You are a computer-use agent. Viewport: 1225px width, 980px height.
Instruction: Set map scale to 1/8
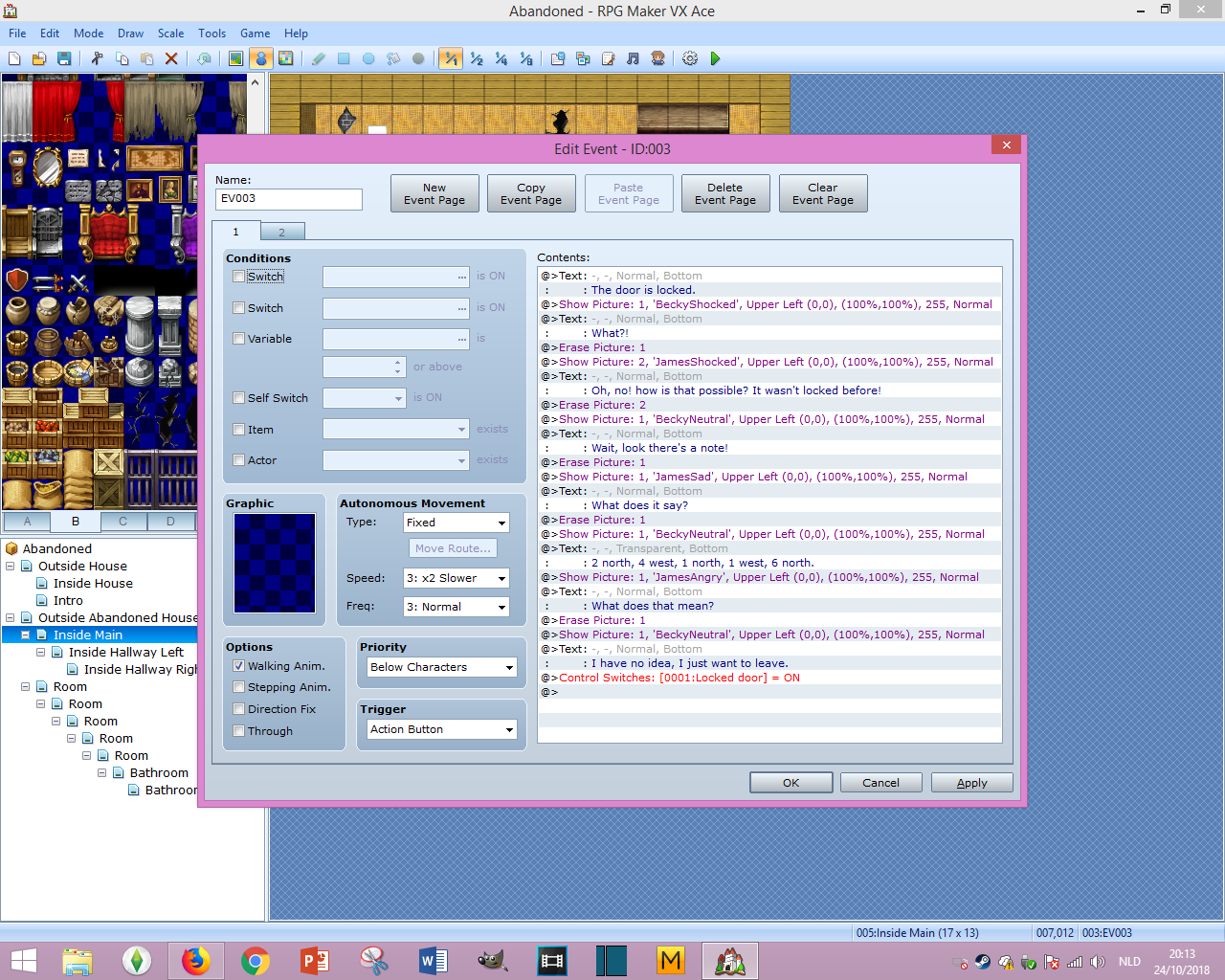[x=525, y=59]
